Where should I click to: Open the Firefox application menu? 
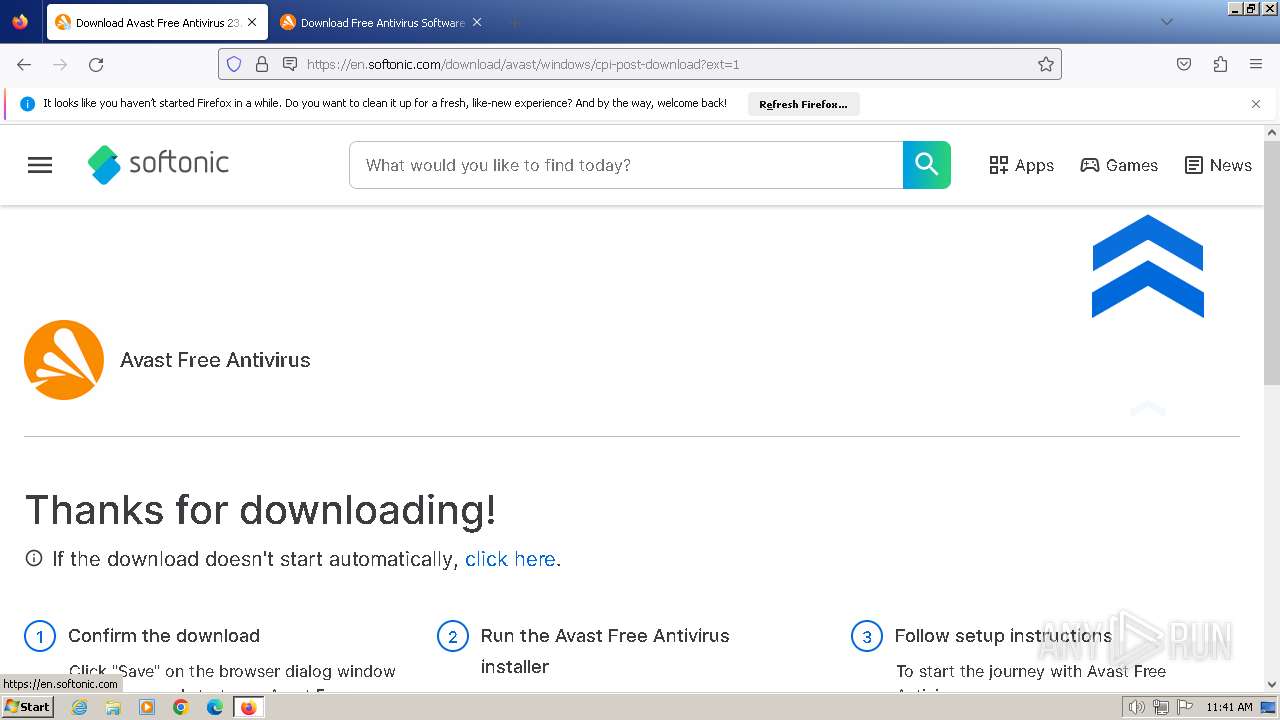(x=1256, y=64)
